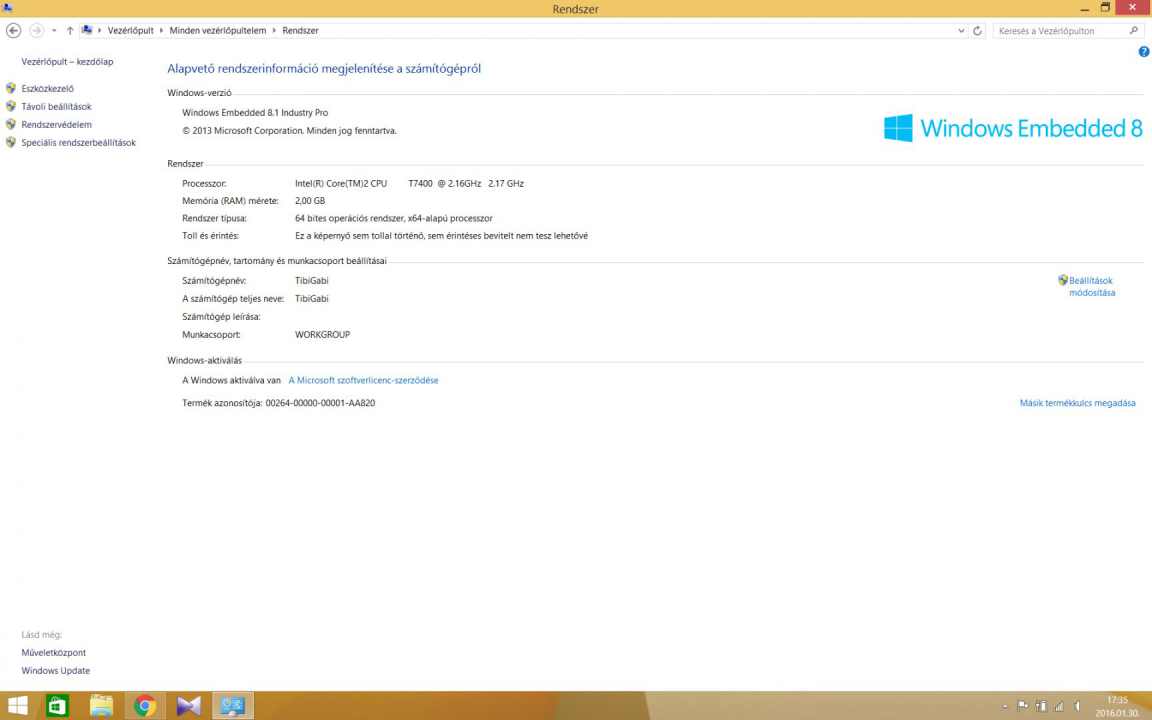Expand the chevron before Rendszer breadcrumb
The width and height of the screenshot is (1152, 720).
coord(274,31)
